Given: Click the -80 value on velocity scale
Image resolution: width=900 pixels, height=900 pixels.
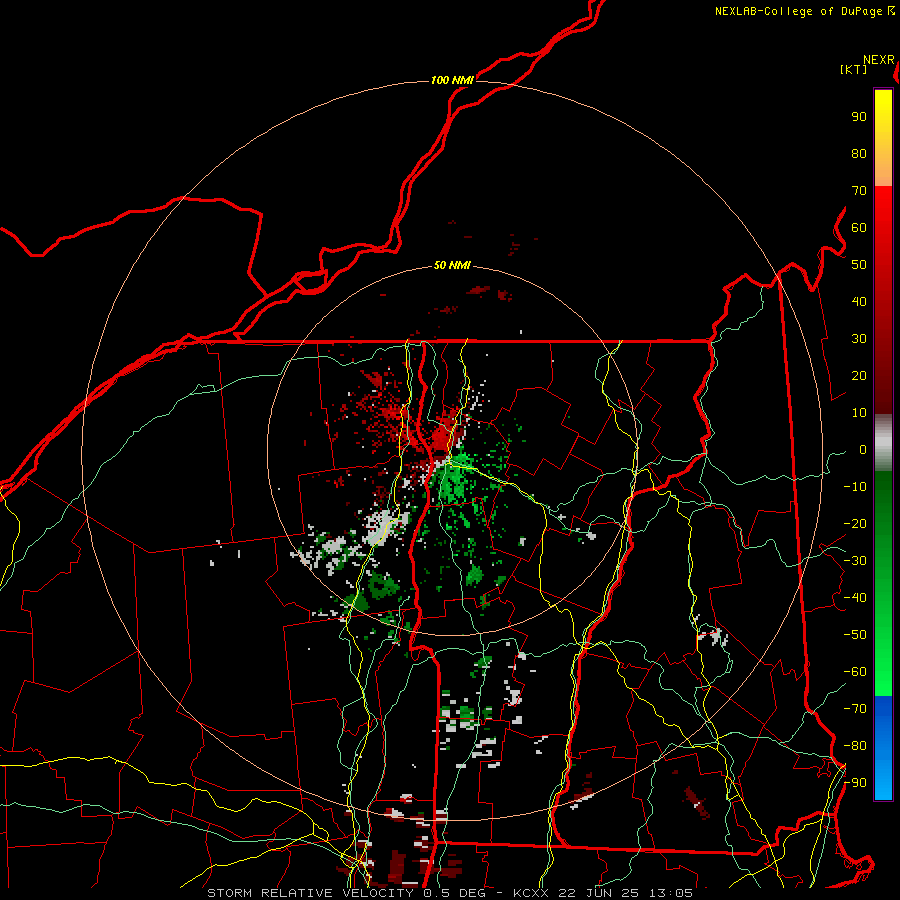Looking at the screenshot, I should pyautogui.click(x=855, y=746).
